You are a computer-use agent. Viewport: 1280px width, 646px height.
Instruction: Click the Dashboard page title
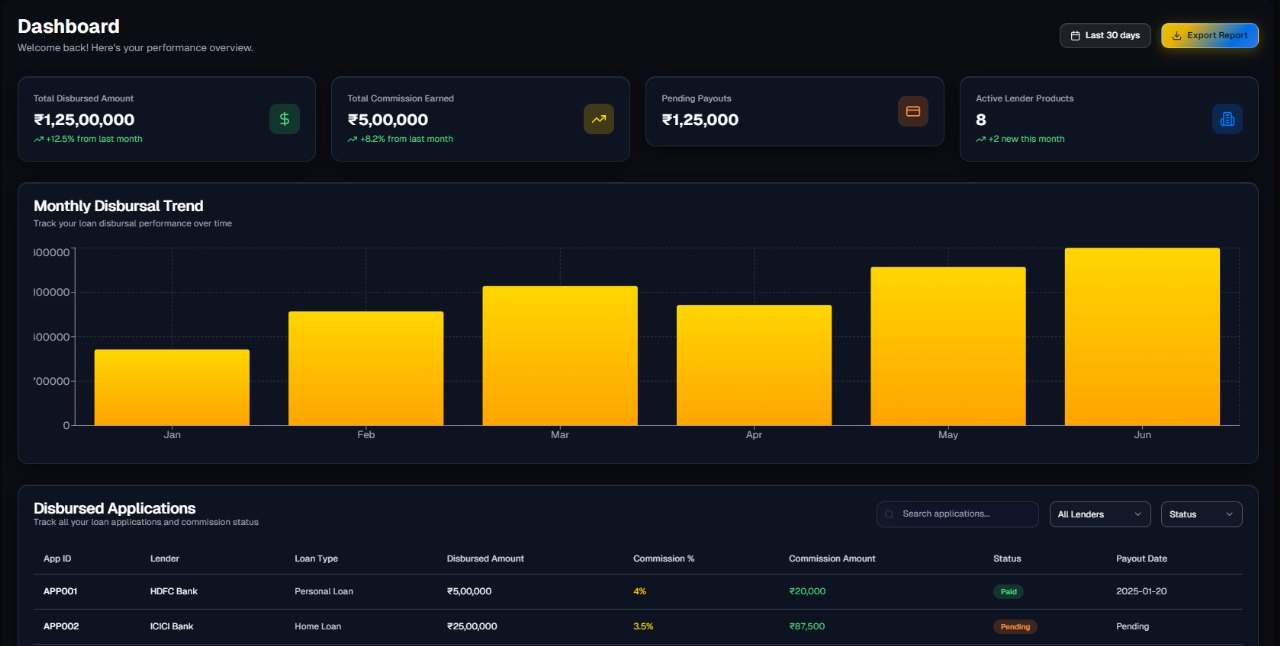click(69, 27)
